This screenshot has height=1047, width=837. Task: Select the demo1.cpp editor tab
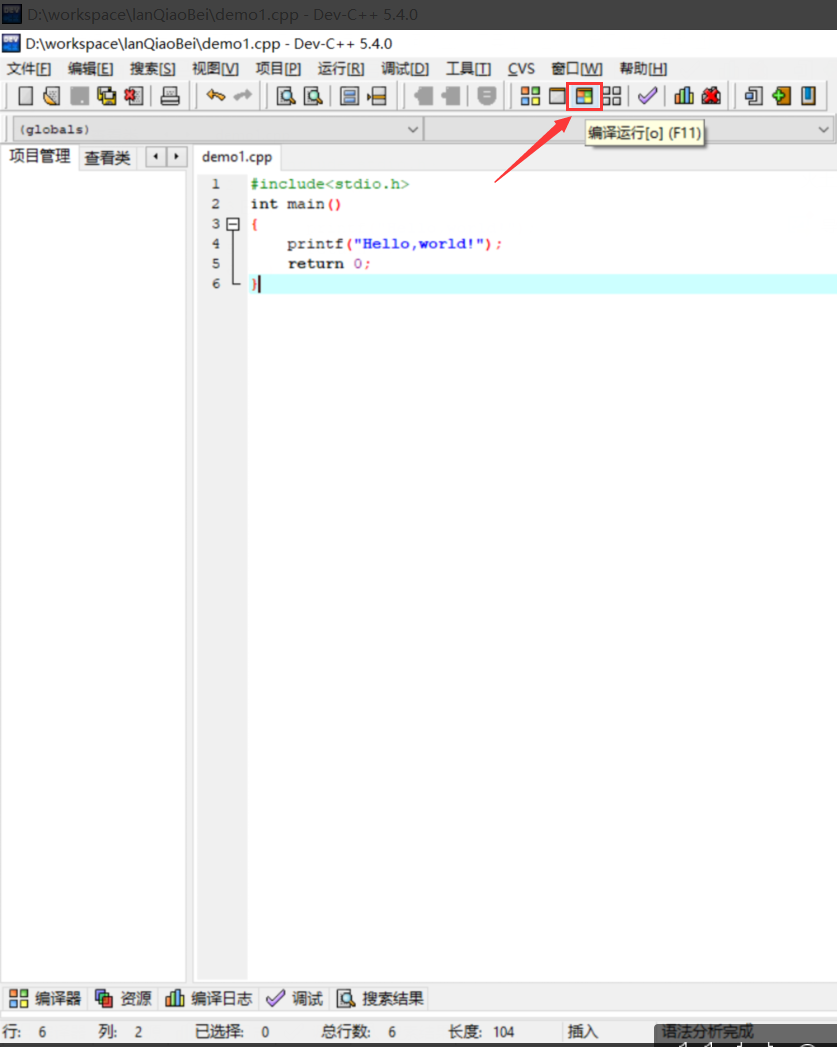pyautogui.click(x=238, y=157)
